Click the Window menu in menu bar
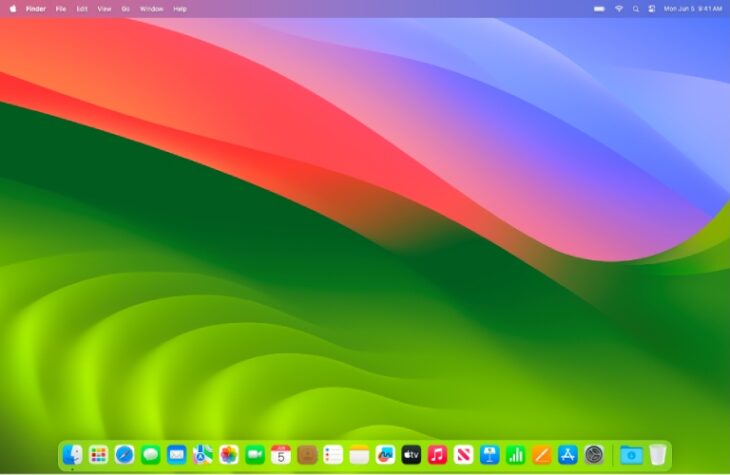The height and width of the screenshot is (475, 730). 151,8
